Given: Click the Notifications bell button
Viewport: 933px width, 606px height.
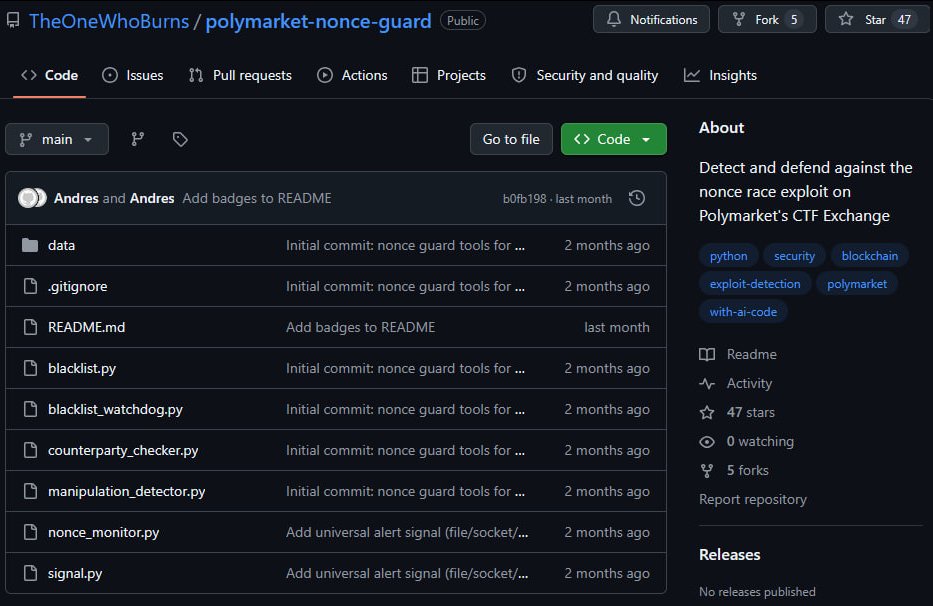Looking at the screenshot, I should pos(652,20).
